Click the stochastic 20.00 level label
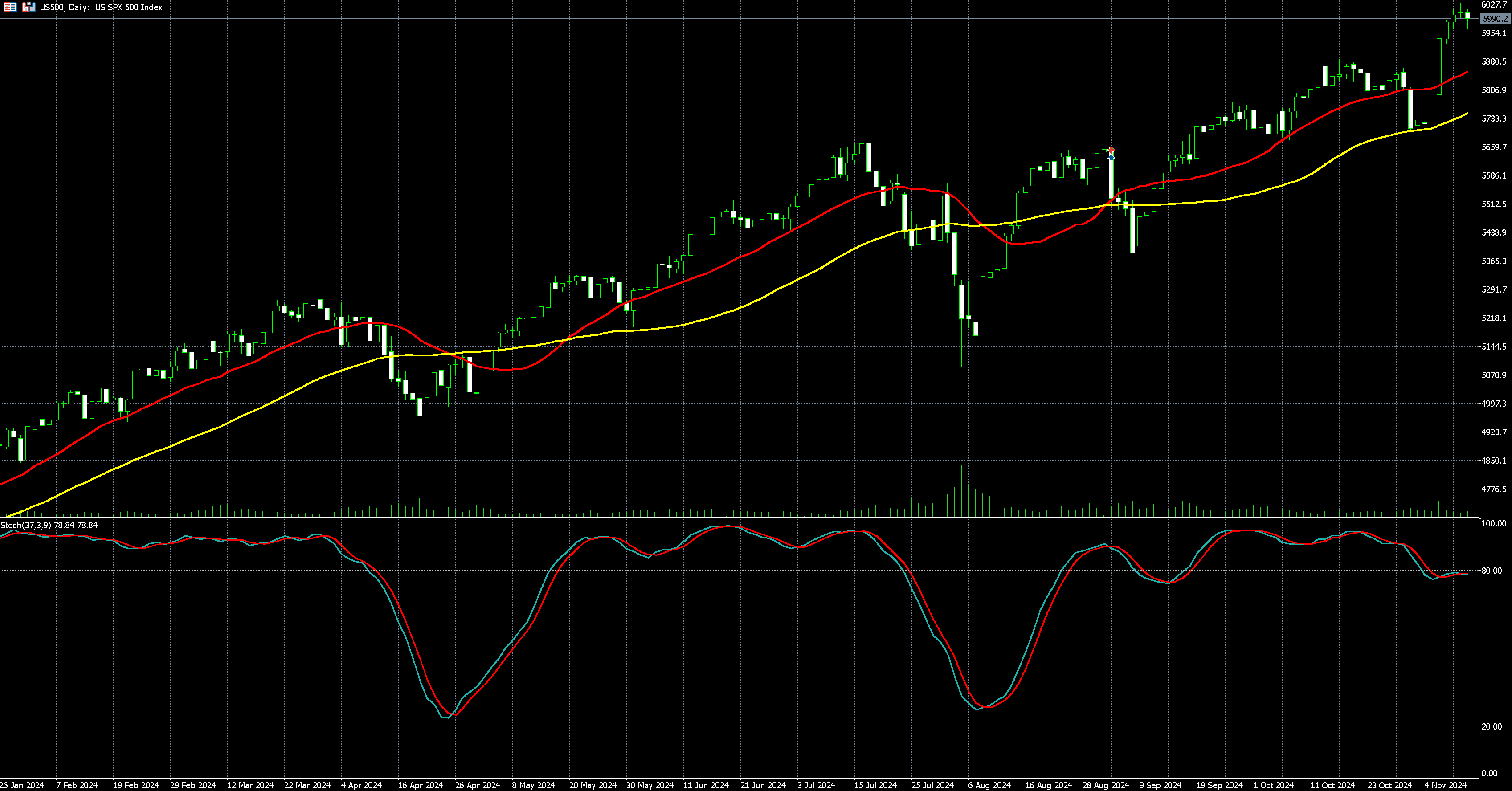Image resolution: width=1512 pixels, height=791 pixels. 1492,726
